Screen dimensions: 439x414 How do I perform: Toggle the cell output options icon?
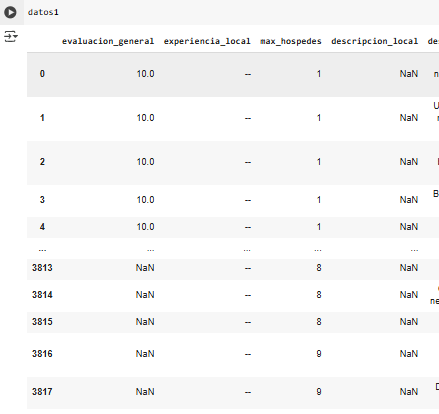[11, 36]
